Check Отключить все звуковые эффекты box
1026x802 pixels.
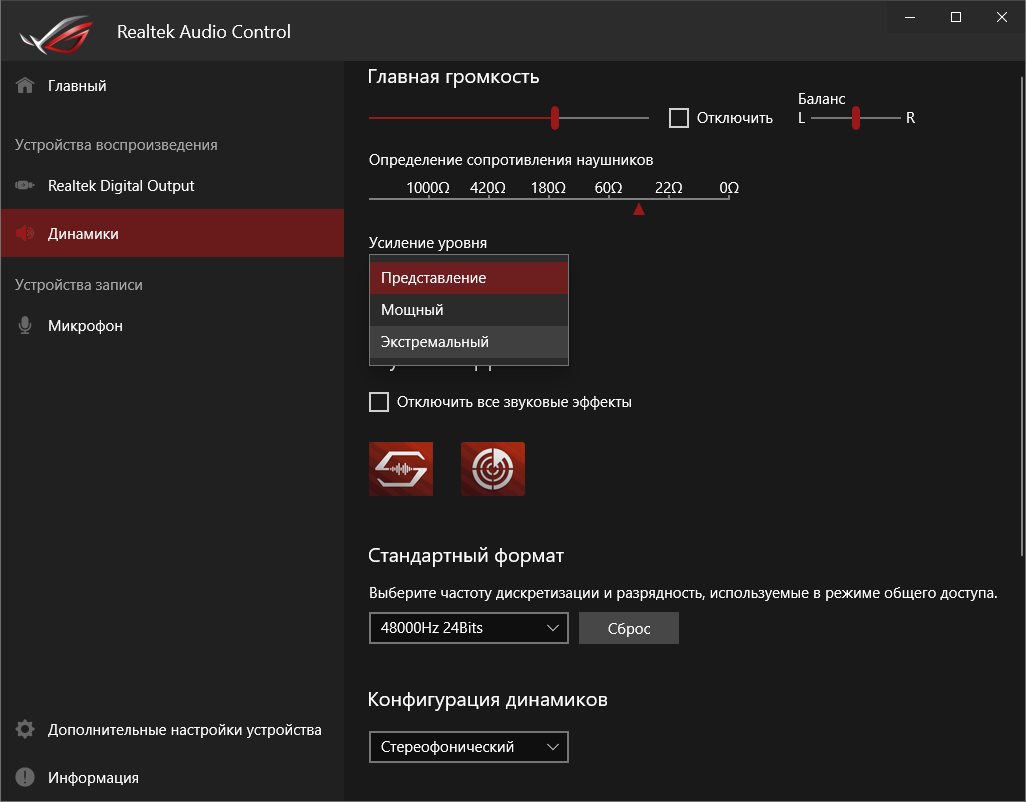379,402
